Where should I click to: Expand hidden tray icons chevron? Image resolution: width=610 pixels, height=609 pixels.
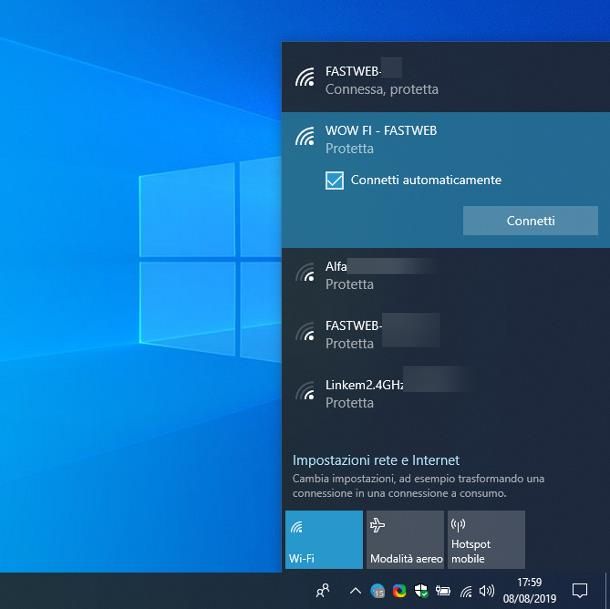(355, 591)
